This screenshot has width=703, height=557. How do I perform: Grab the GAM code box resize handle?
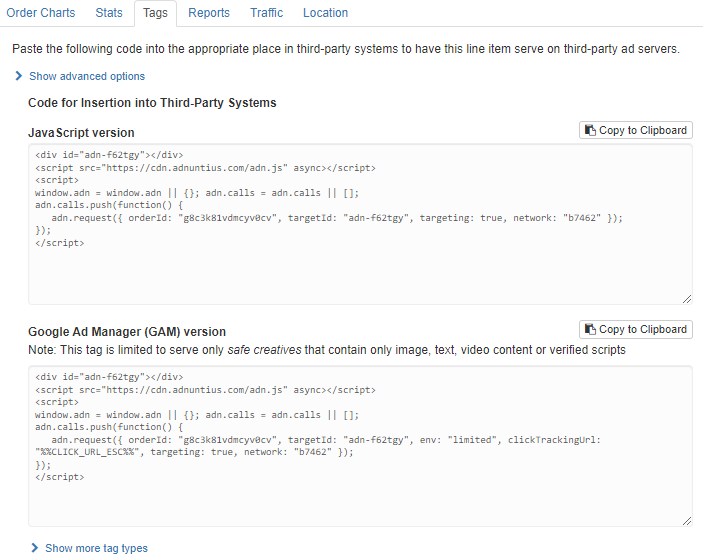pos(686,520)
